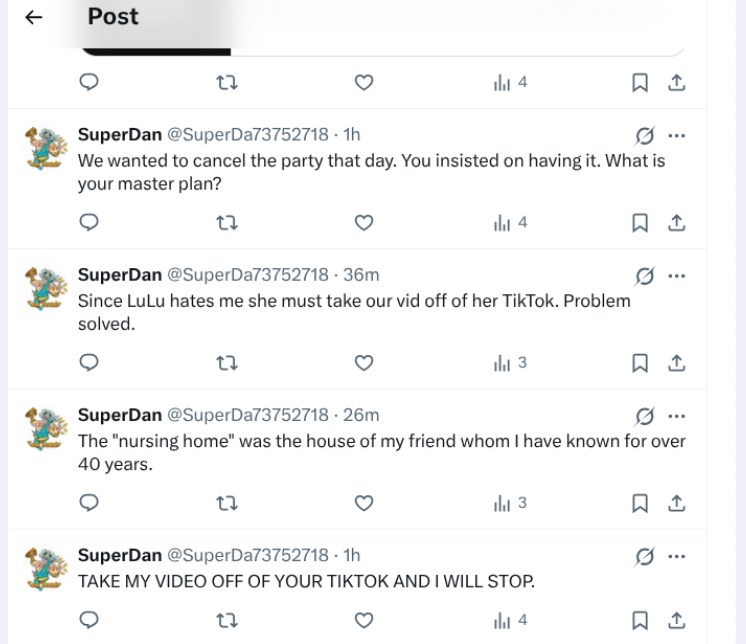Screen dimensions: 746x644
Task: Open Grok icon on 'nursing home' tweet
Action: point(646,415)
